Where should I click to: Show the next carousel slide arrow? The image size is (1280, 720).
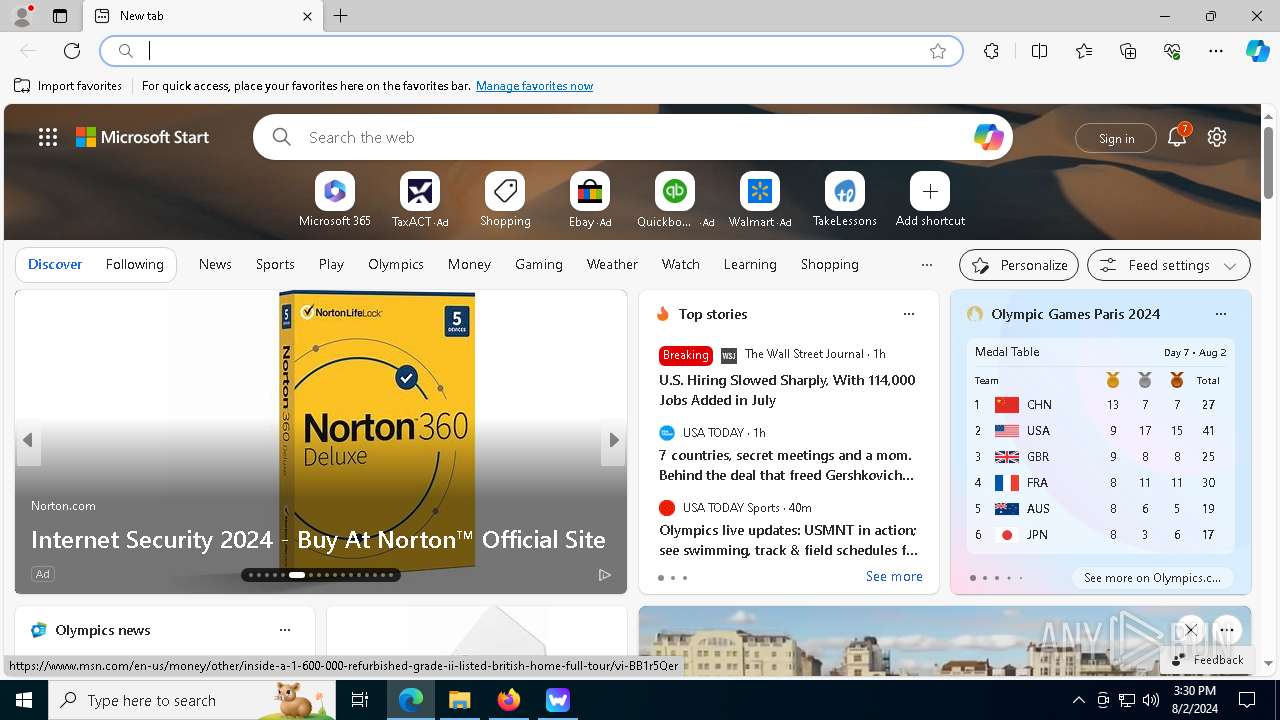point(614,440)
